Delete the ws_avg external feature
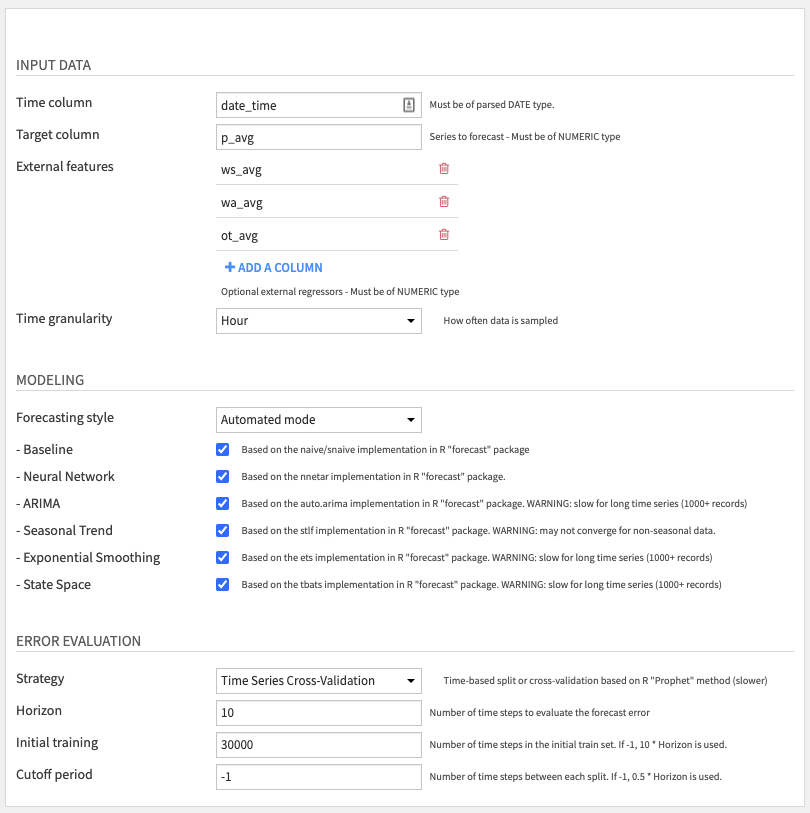 tap(444, 169)
